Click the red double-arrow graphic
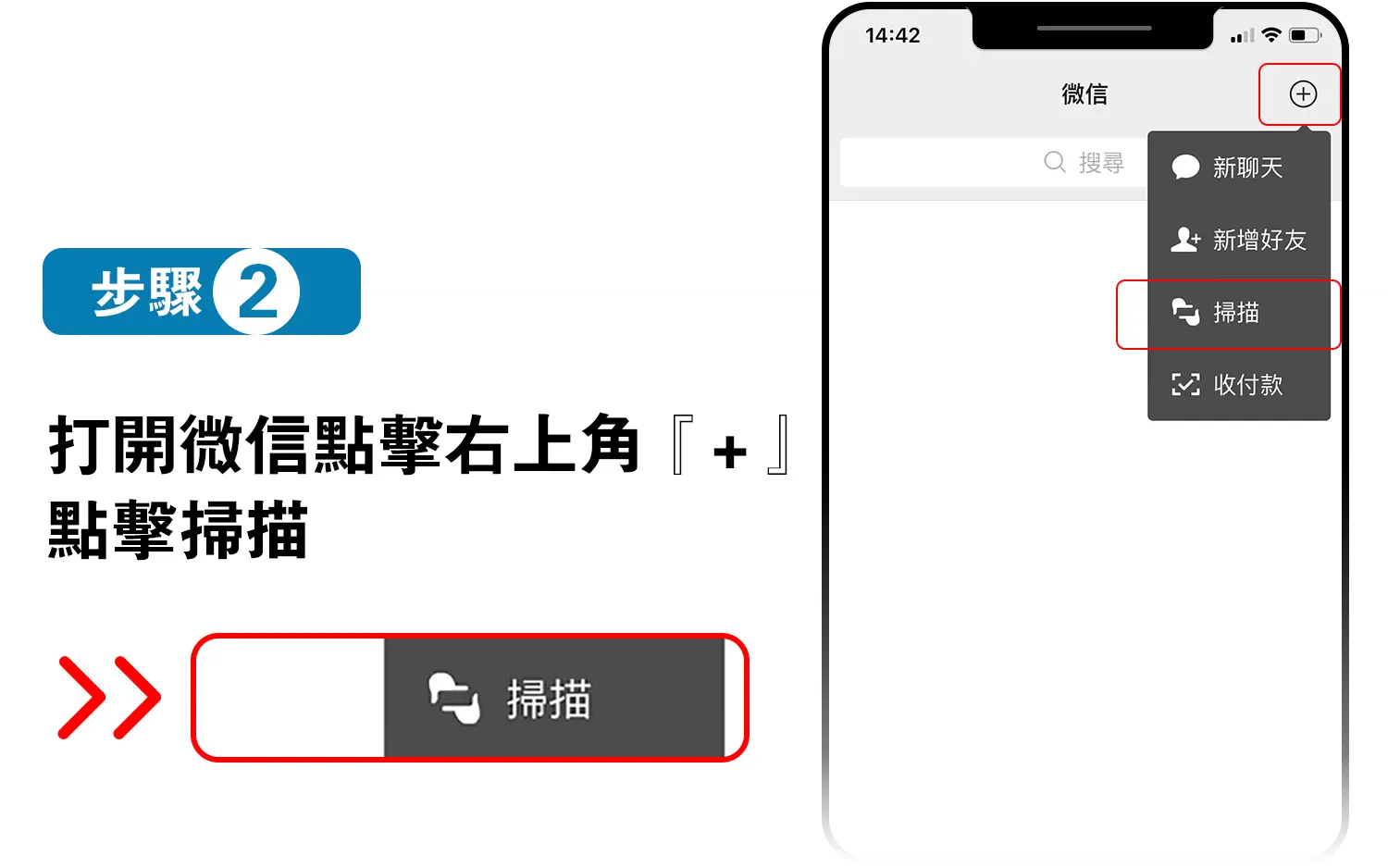Image resolution: width=1388 pixels, height=868 pixels. [x=109, y=698]
